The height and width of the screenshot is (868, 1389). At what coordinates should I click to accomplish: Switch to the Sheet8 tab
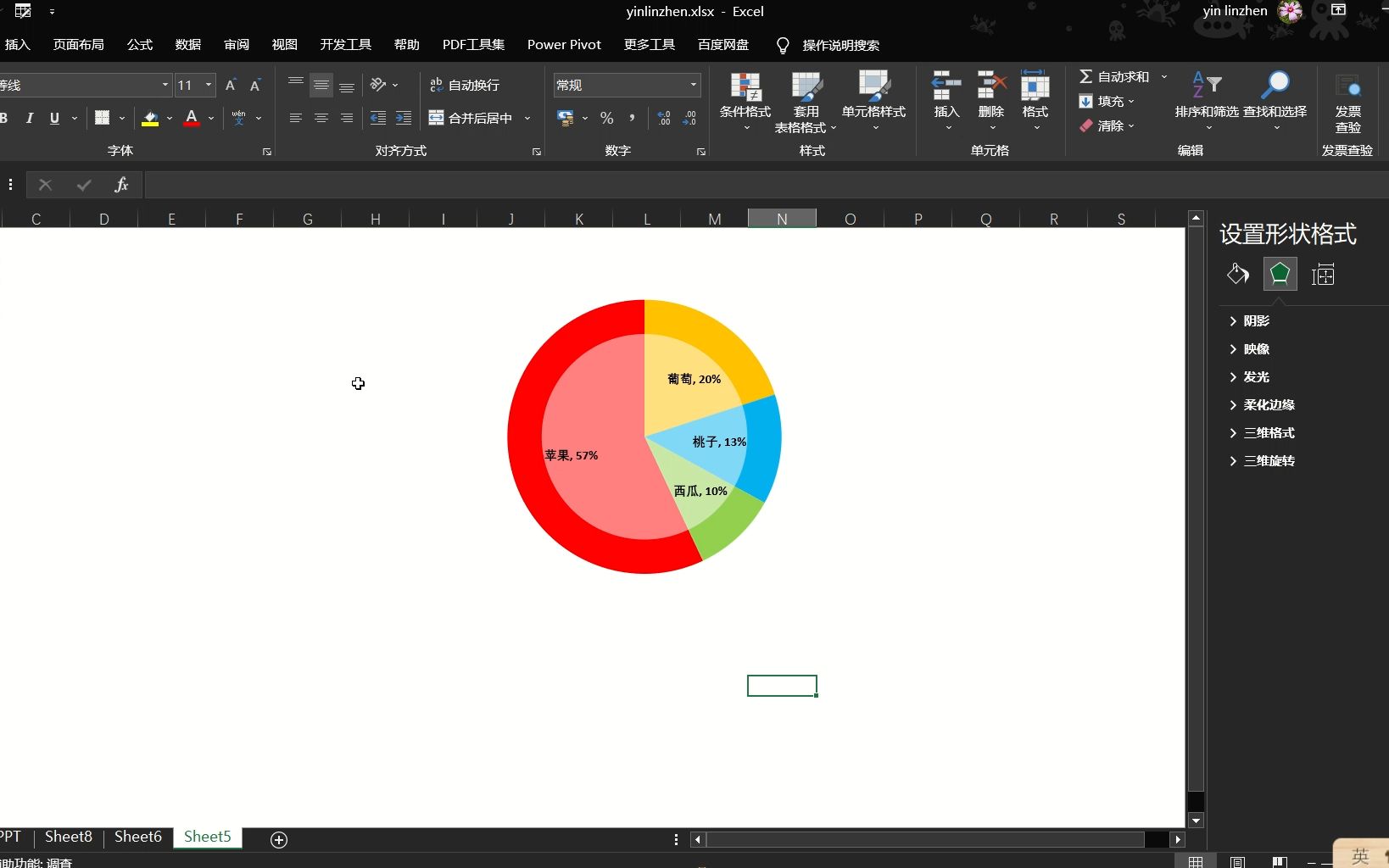(68, 836)
